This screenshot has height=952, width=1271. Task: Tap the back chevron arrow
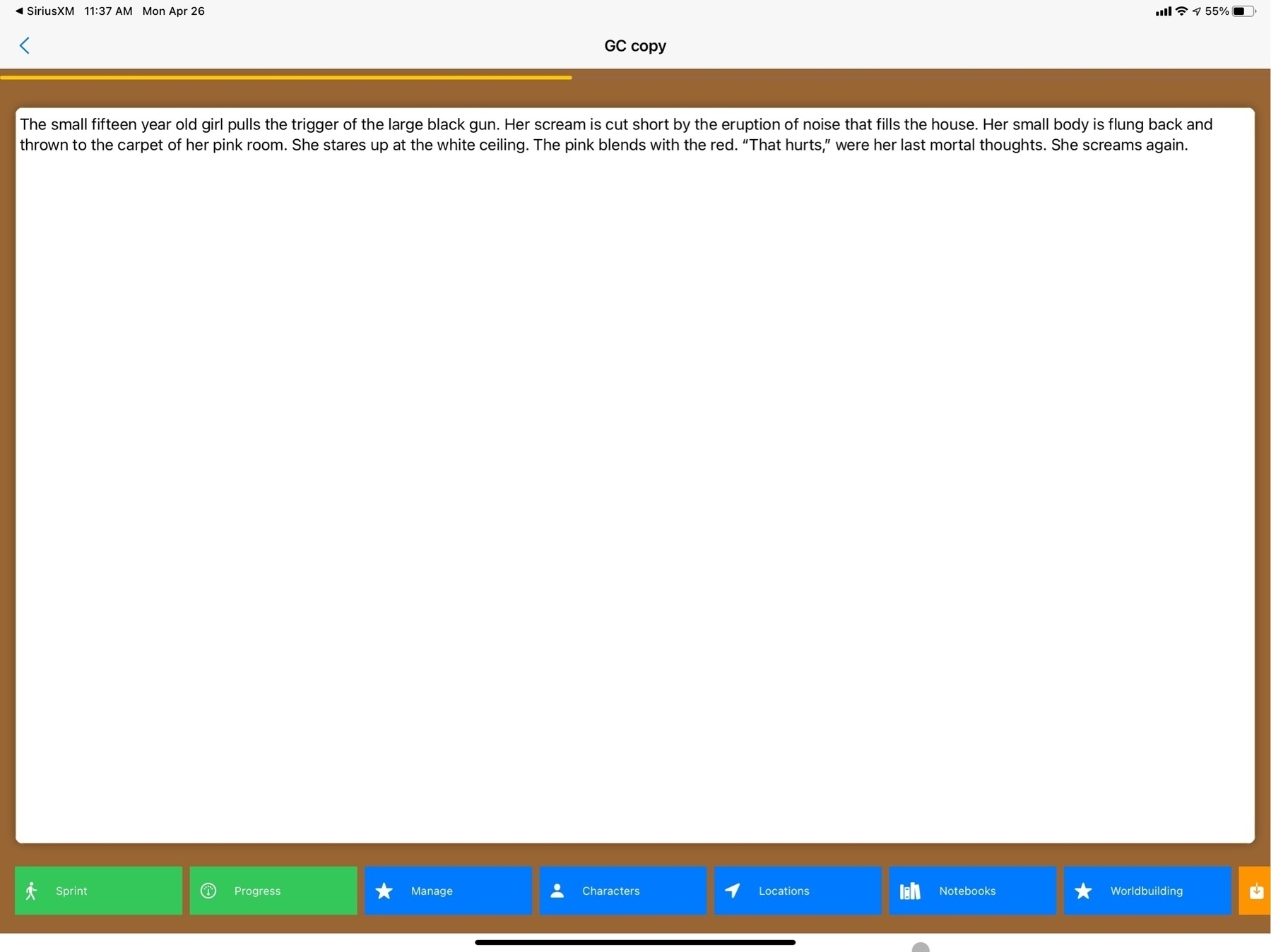[25, 46]
